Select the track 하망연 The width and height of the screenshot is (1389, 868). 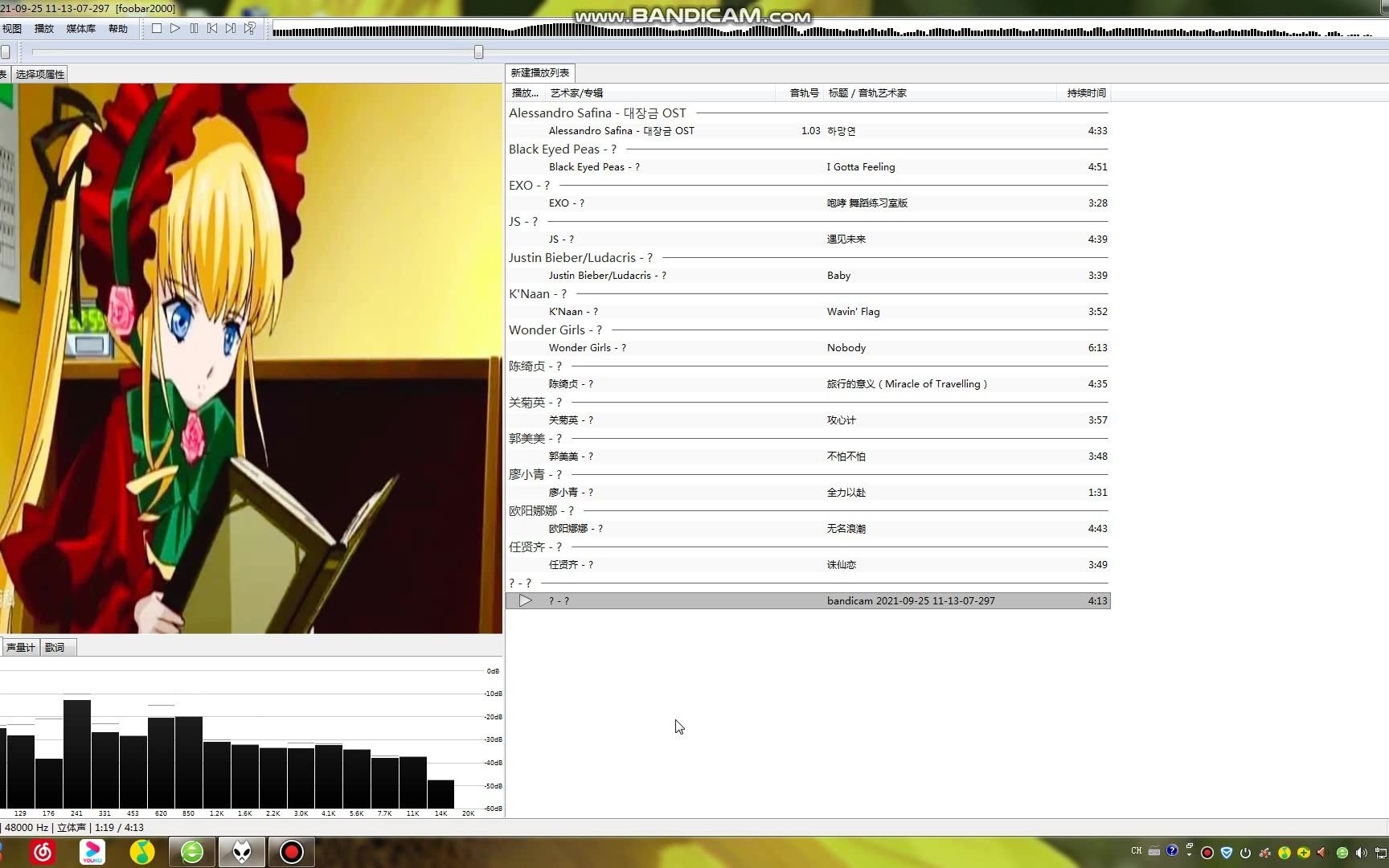click(x=808, y=131)
